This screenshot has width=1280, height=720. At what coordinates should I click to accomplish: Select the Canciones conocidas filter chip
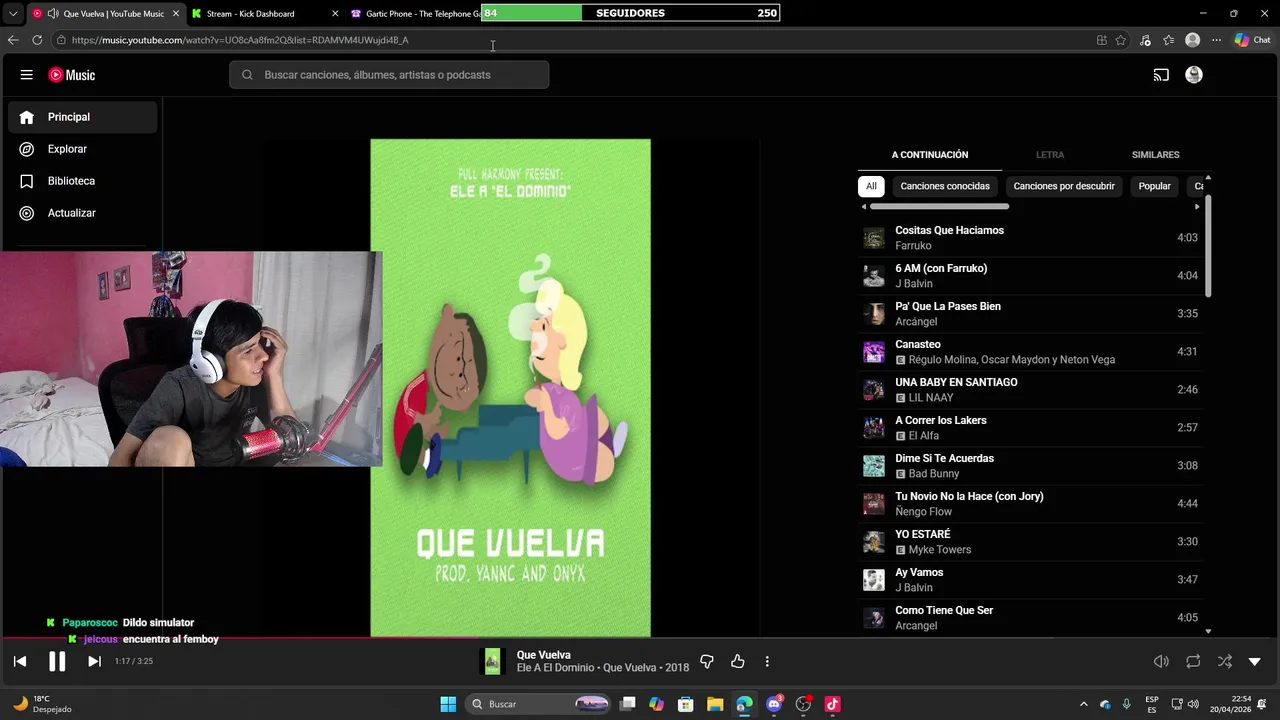pyautogui.click(x=945, y=186)
